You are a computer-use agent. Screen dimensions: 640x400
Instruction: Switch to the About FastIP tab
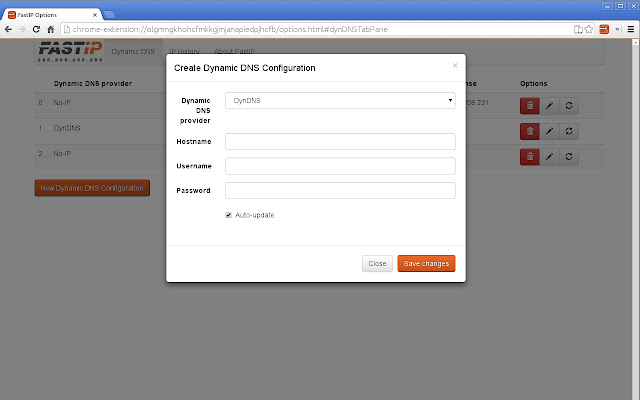click(234, 51)
